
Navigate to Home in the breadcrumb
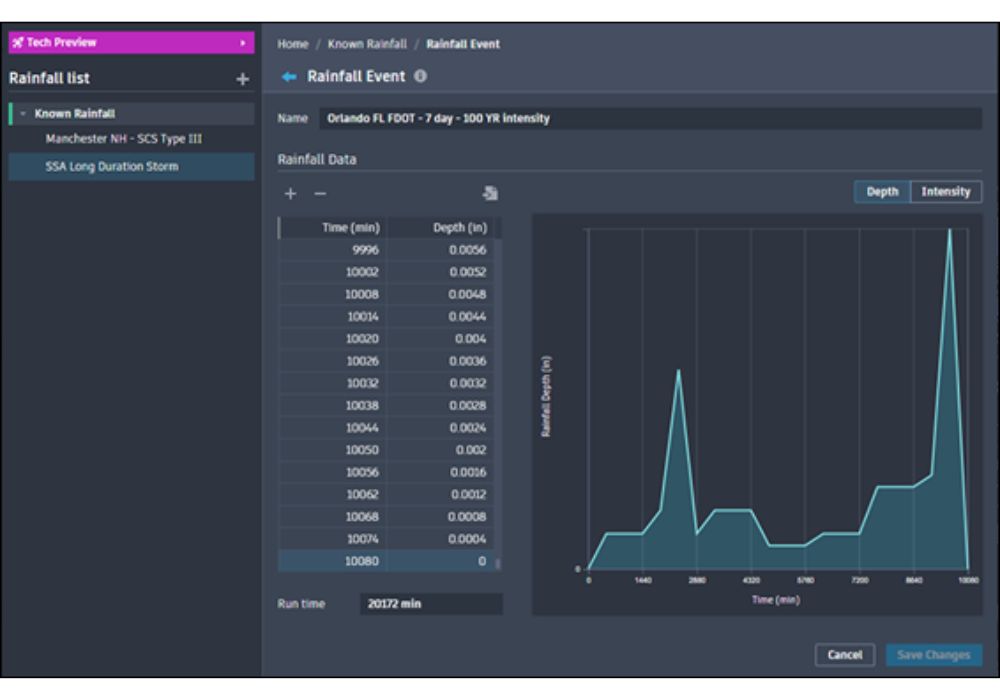click(293, 44)
